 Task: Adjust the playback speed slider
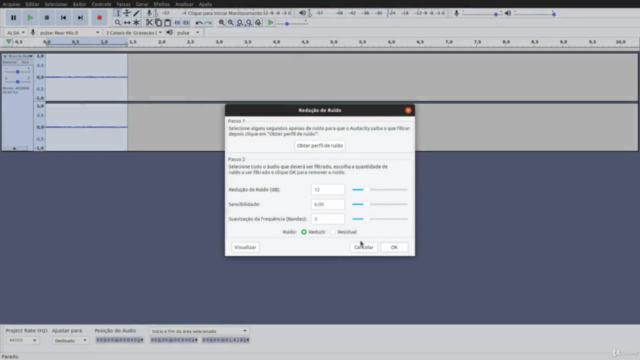pyautogui.click(x=292, y=23)
